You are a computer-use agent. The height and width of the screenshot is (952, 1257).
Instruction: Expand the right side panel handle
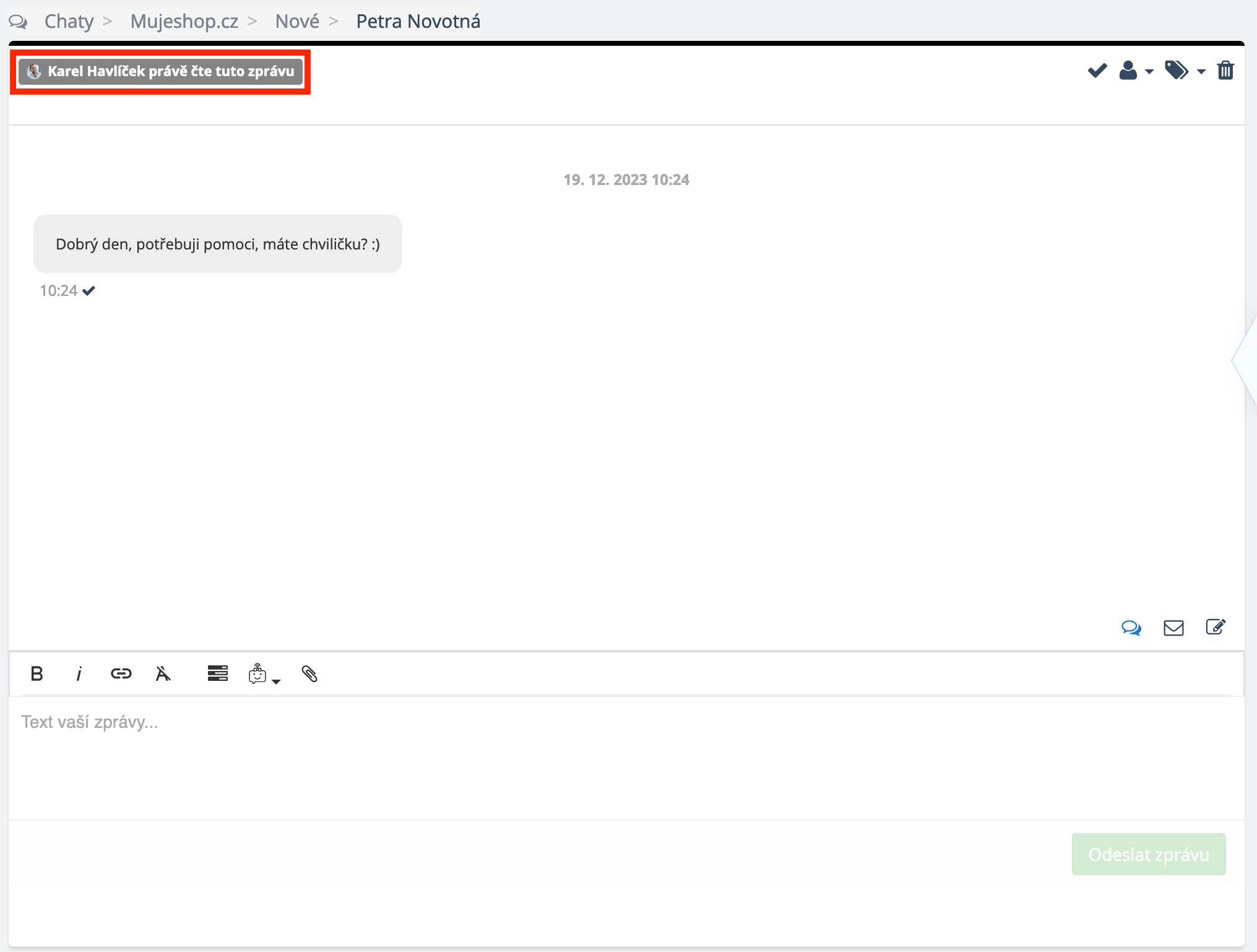[1245, 361]
